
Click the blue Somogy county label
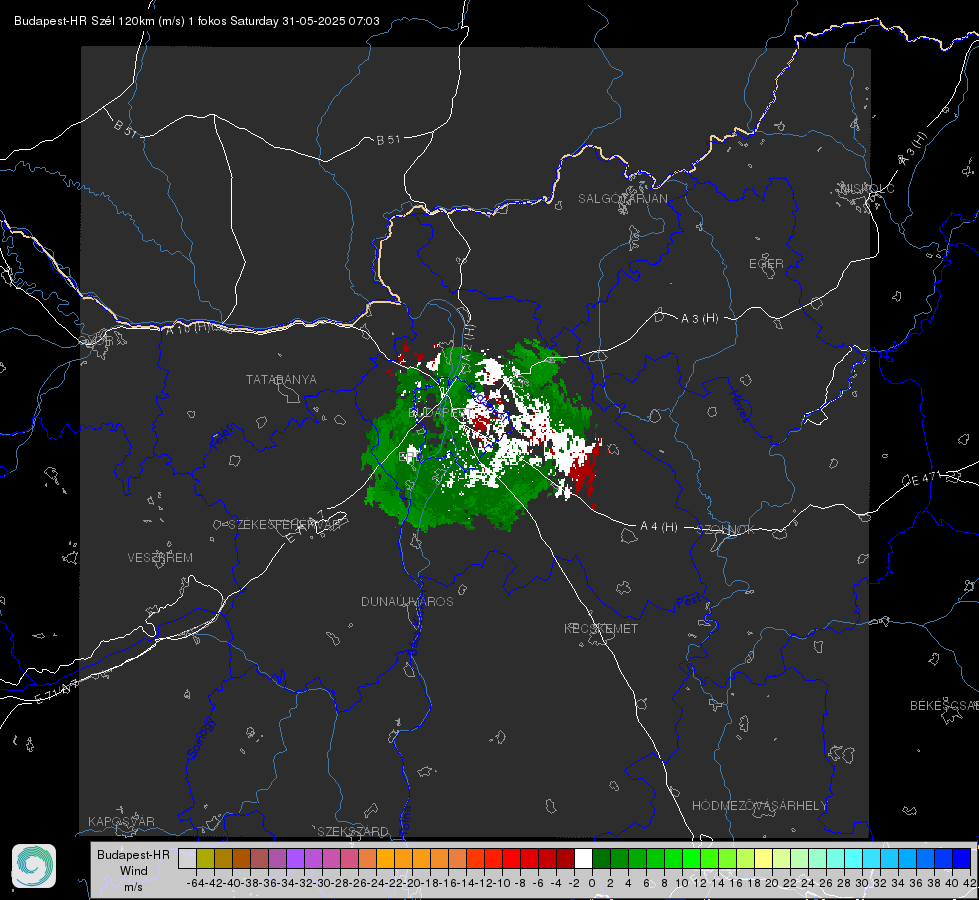[200, 738]
